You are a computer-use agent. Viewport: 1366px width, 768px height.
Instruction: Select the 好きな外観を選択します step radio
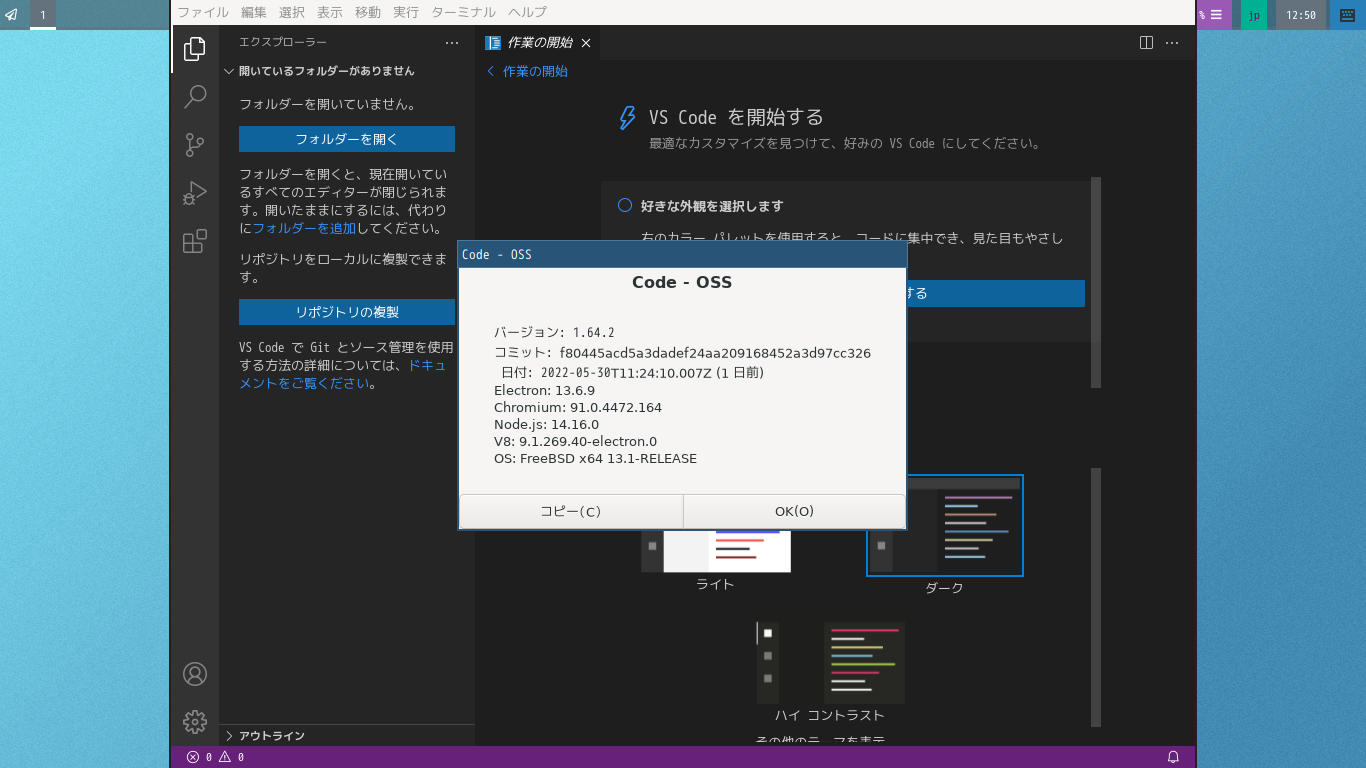625,205
